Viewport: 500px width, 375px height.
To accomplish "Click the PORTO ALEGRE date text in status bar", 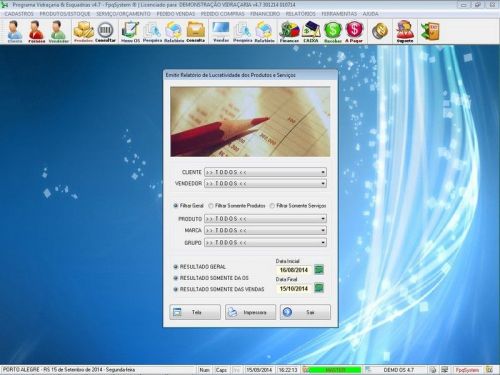I will pos(69,370).
